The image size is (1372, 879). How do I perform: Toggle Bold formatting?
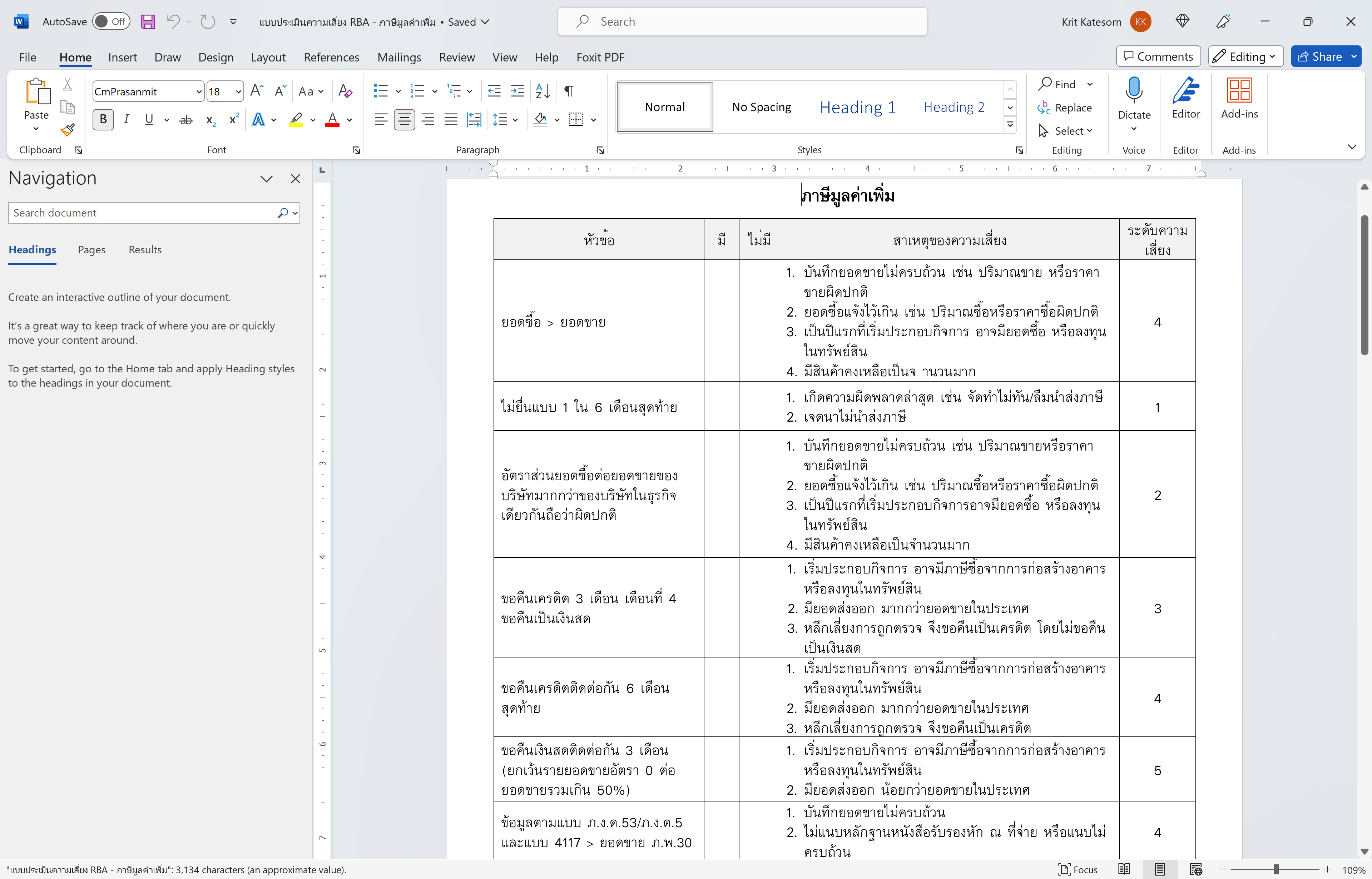pyautogui.click(x=103, y=120)
